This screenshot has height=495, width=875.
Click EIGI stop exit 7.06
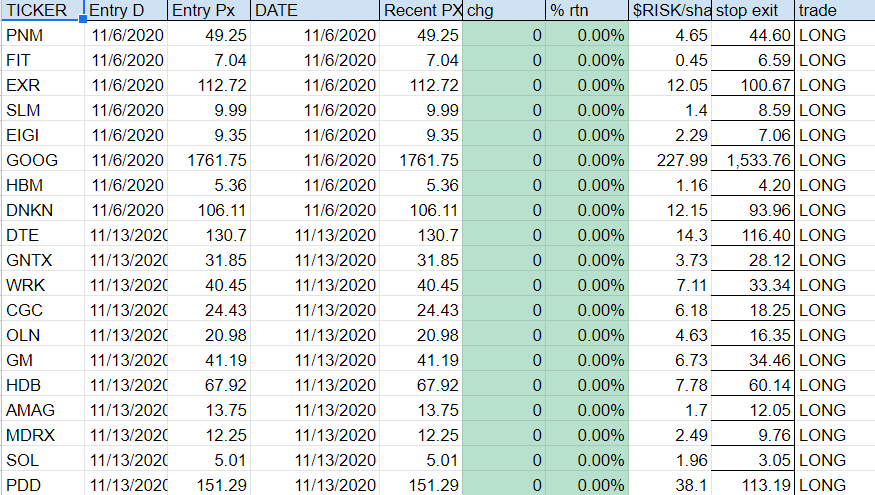point(753,135)
